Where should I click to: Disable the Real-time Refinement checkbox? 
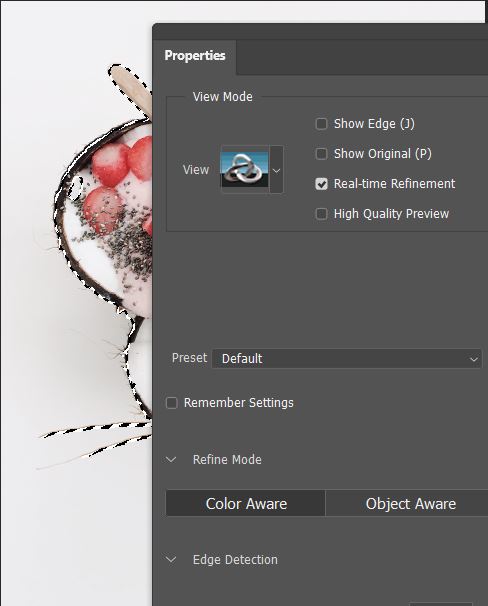coord(321,184)
